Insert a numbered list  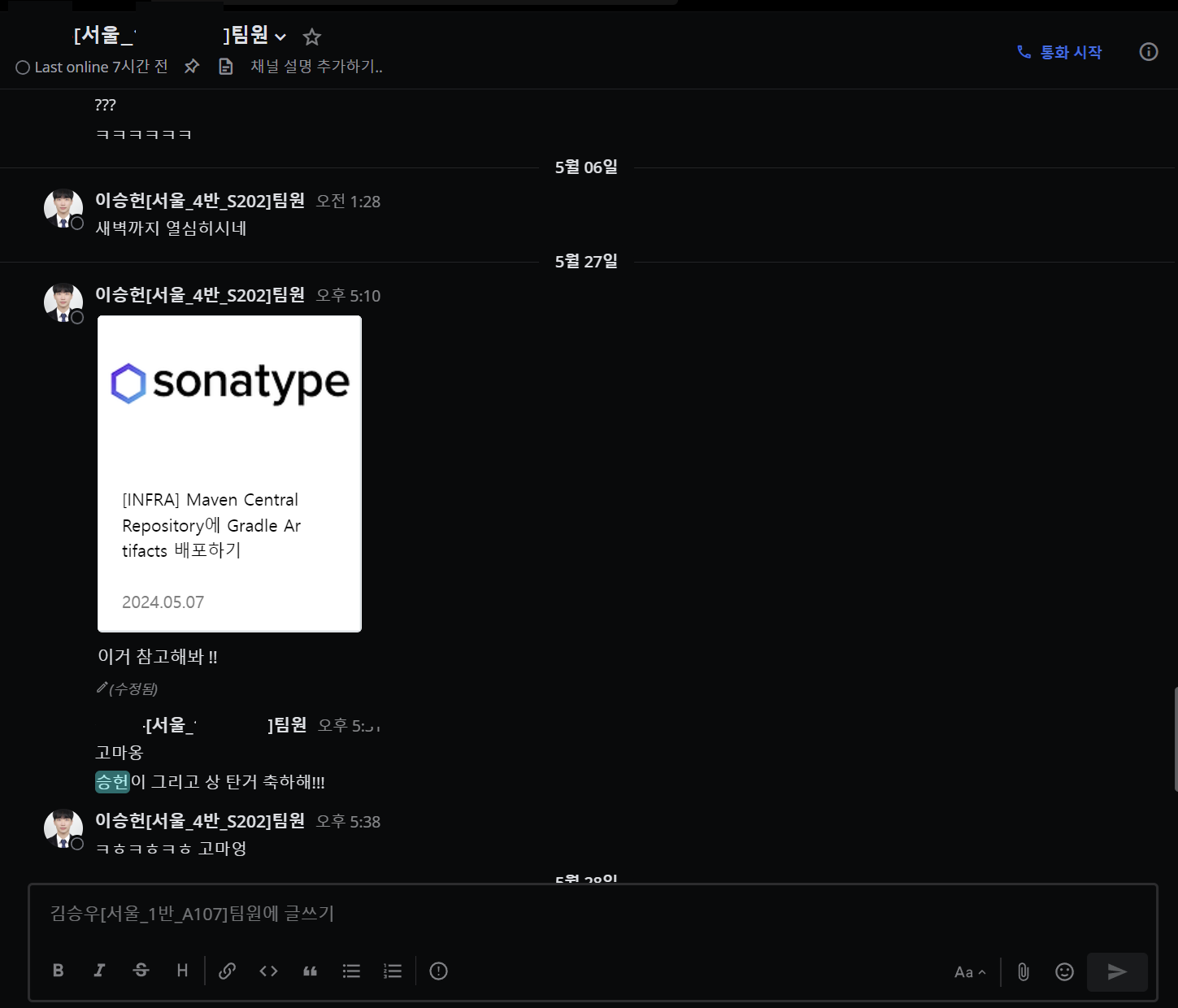tap(393, 971)
